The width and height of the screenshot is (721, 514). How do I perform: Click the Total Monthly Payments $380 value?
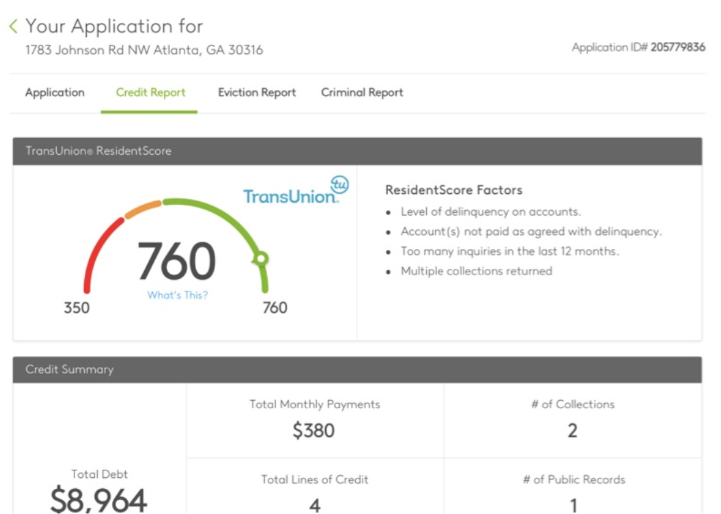314,431
